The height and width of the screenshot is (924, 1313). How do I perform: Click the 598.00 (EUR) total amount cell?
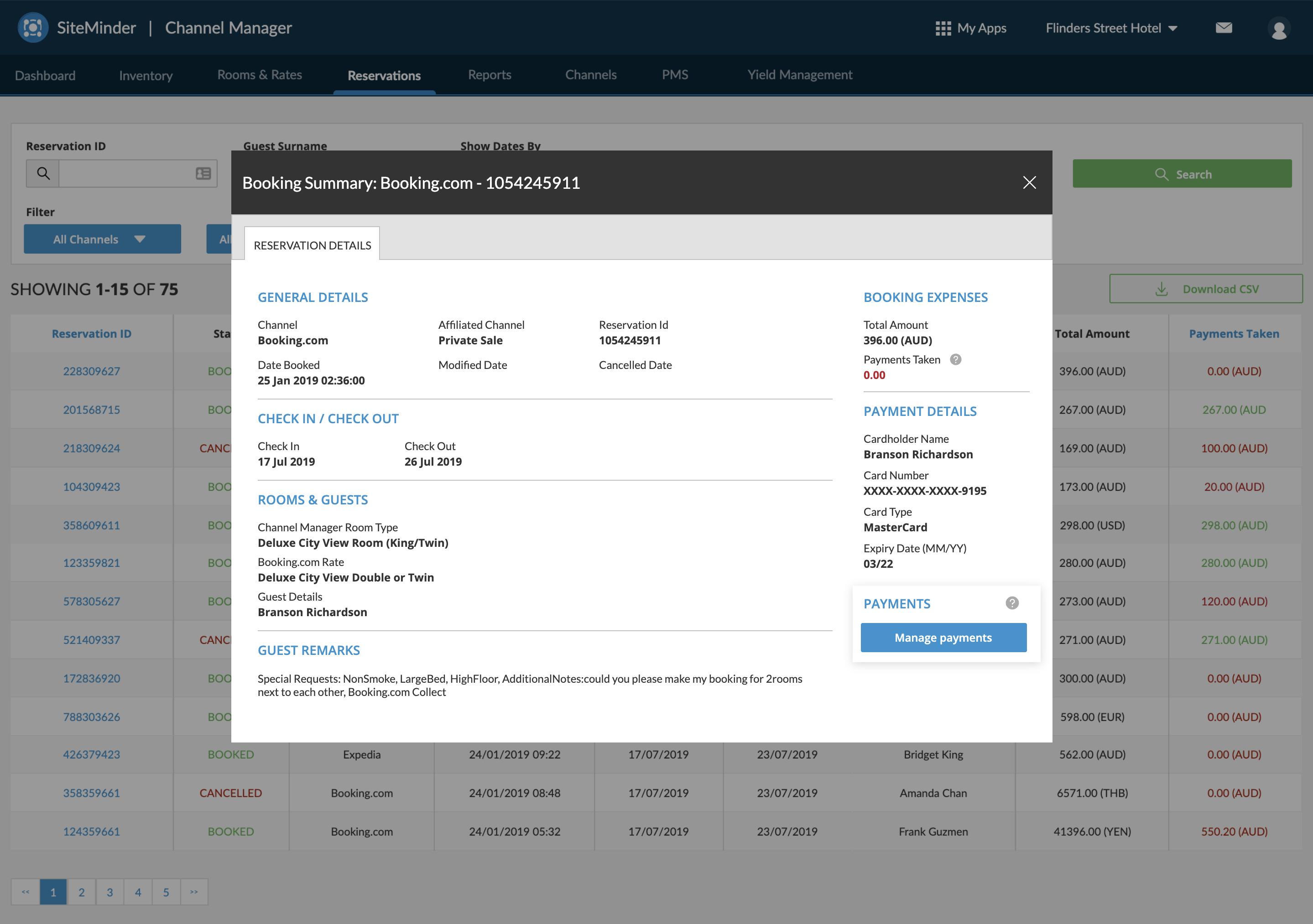tap(1092, 717)
